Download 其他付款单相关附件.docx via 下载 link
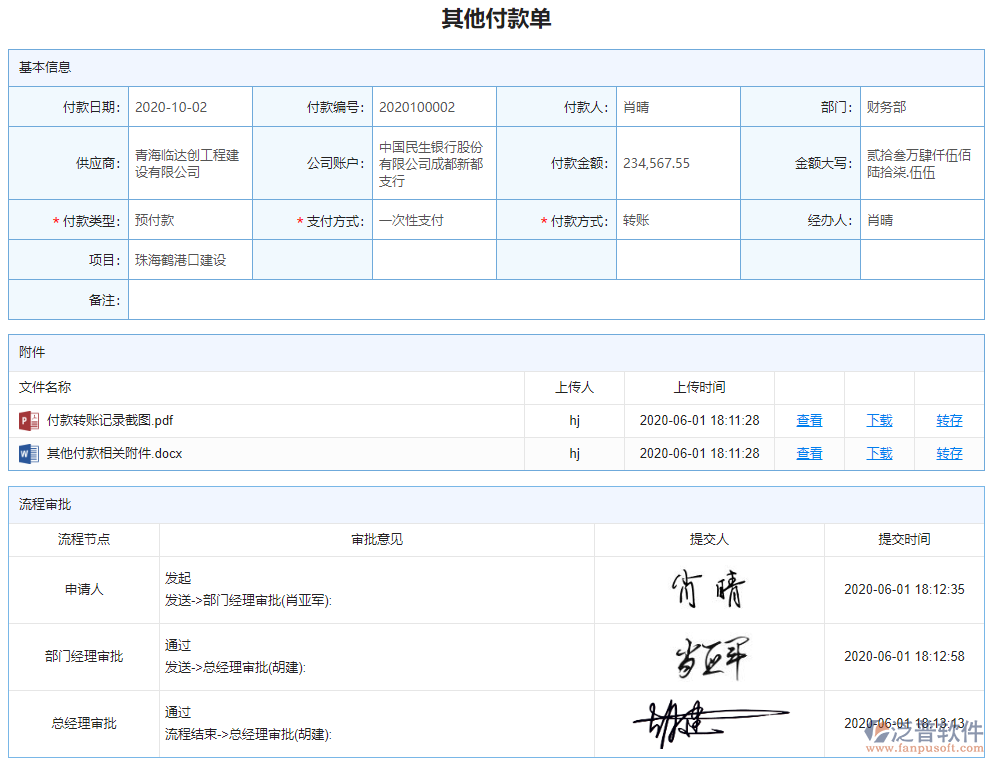The image size is (994, 764). (x=879, y=453)
